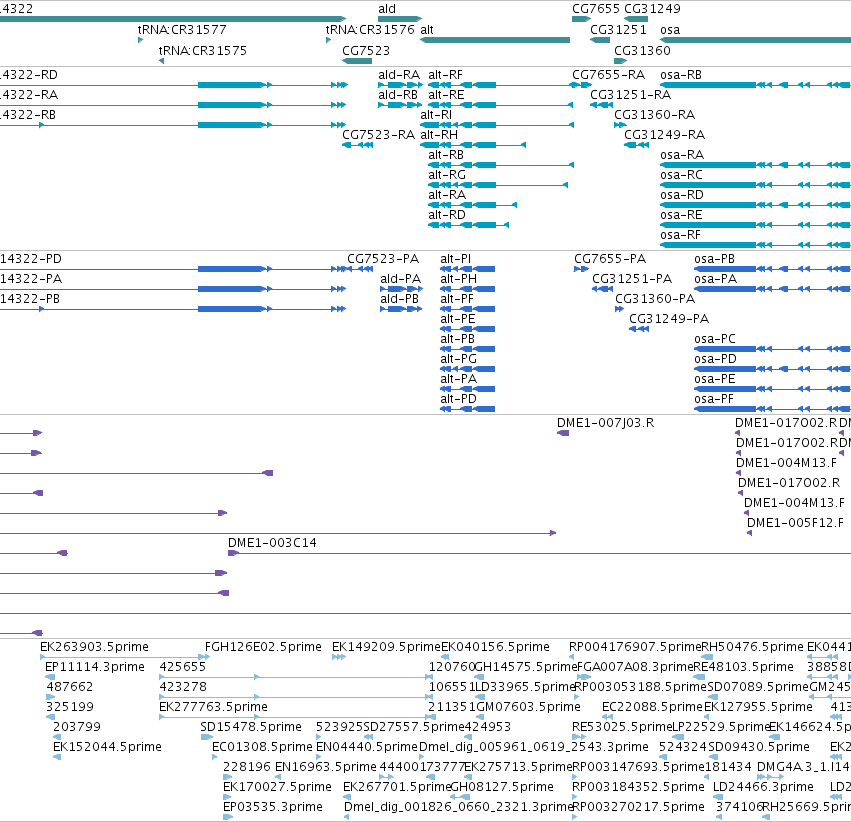Select the CG31249-PA protein label

[669, 319]
